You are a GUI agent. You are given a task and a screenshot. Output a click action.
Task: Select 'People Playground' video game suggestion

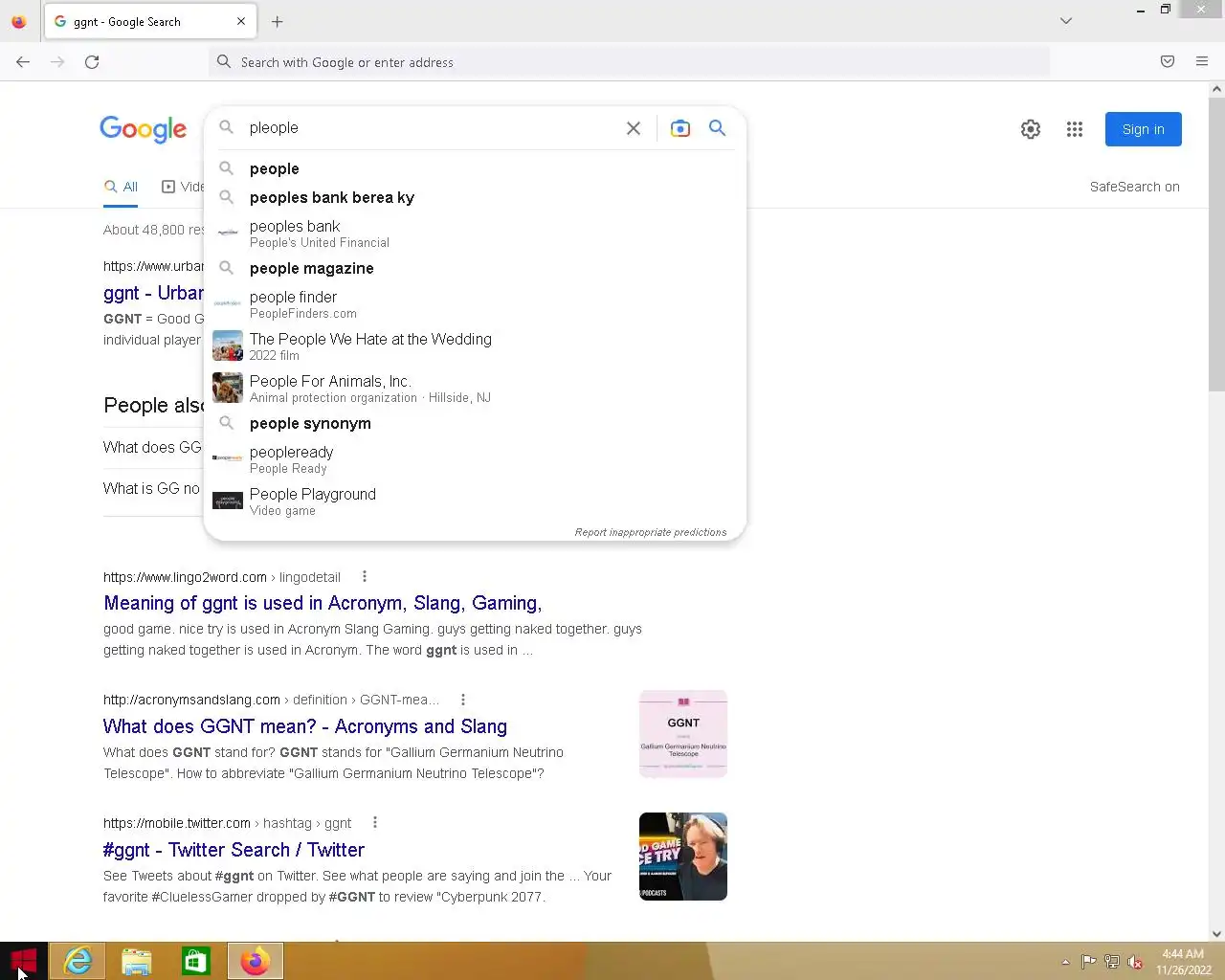[475, 501]
